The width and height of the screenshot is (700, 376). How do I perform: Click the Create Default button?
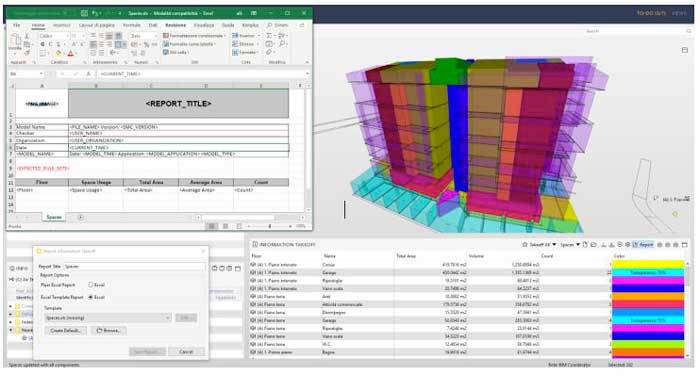click(66, 331)
